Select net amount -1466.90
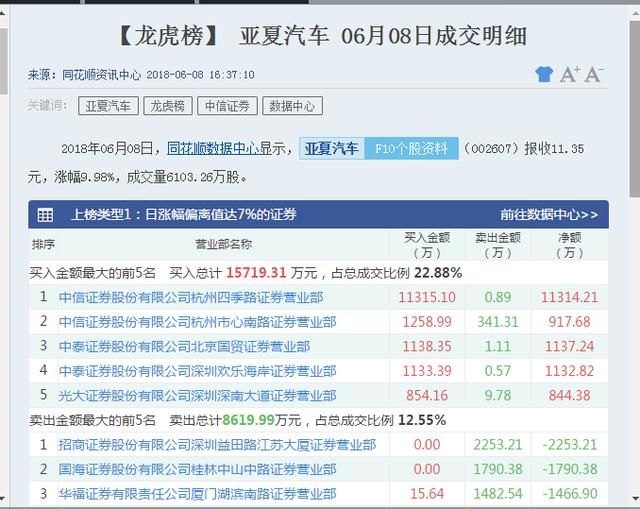Screen dimensions: 640x509 [x=570, y=494]
